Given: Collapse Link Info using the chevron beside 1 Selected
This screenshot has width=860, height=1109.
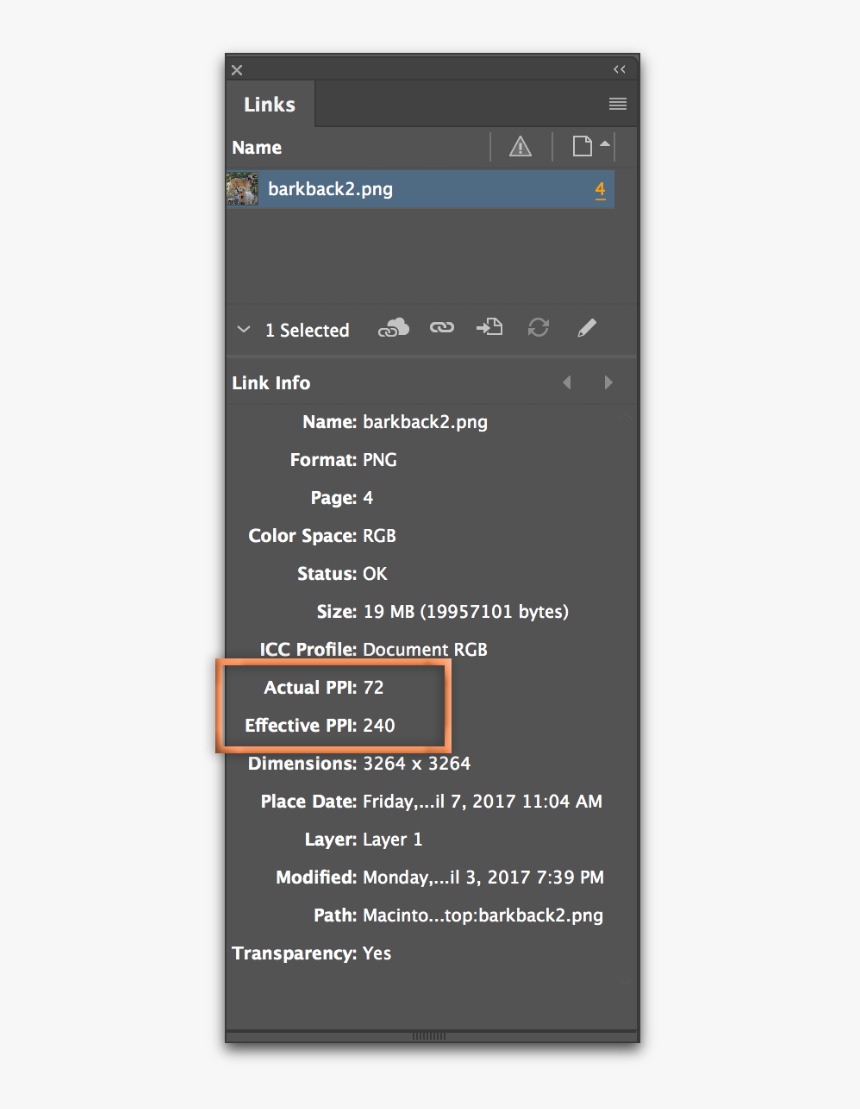Looking at the screenshot, I should click(243, 329).
